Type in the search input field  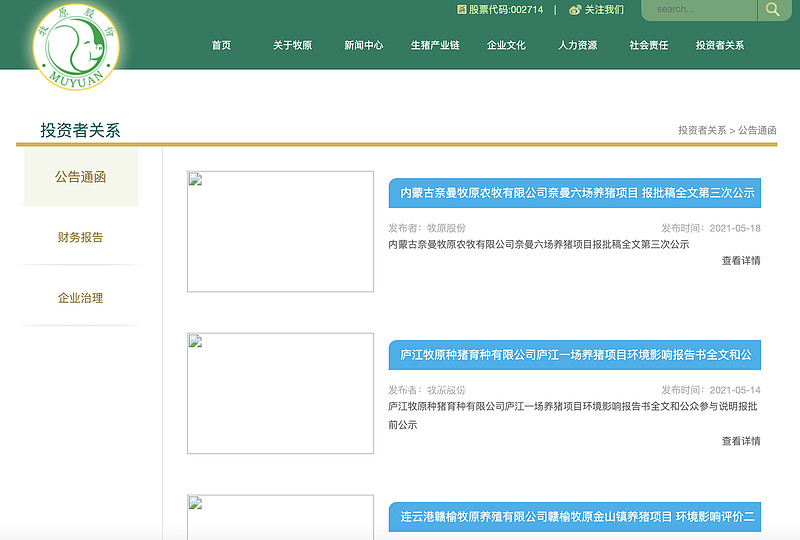click(698, 10)
